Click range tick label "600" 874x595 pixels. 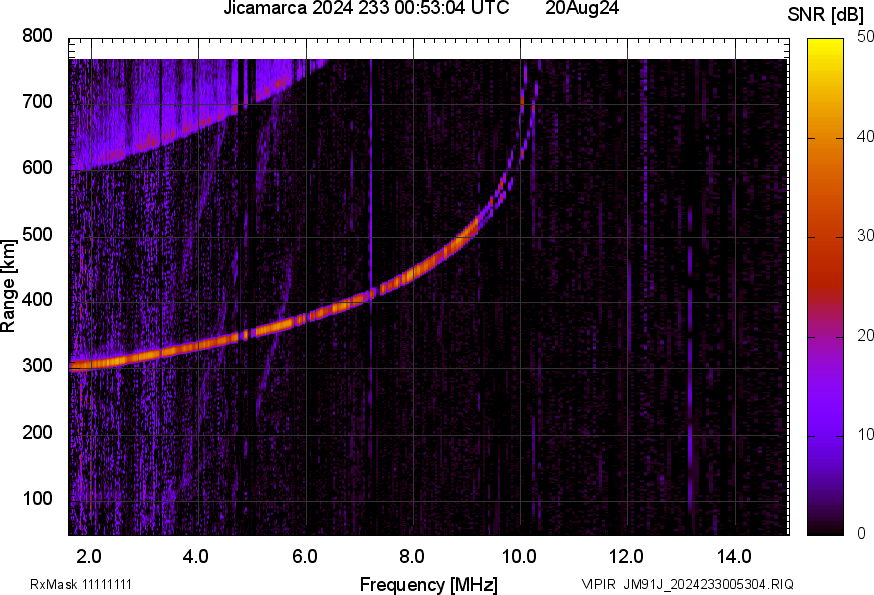(x=37, y=167)
